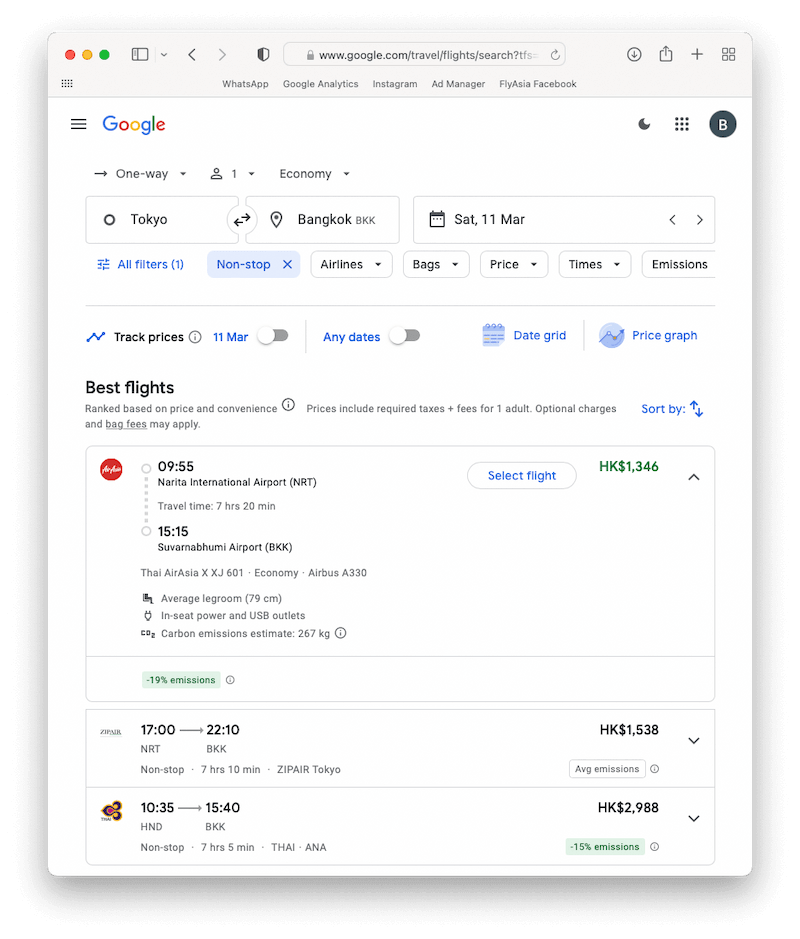Open the Economy cabin class dropdown
800x939 pixels.
click(x=314, y=174)
